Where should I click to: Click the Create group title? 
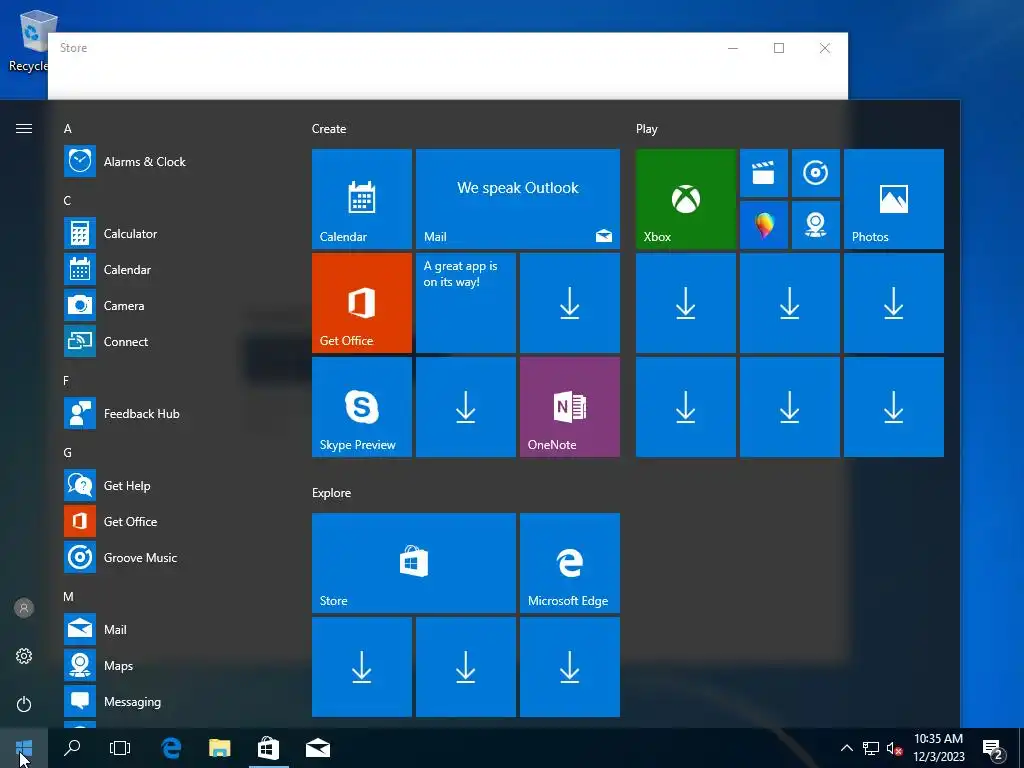coord(329,129)
